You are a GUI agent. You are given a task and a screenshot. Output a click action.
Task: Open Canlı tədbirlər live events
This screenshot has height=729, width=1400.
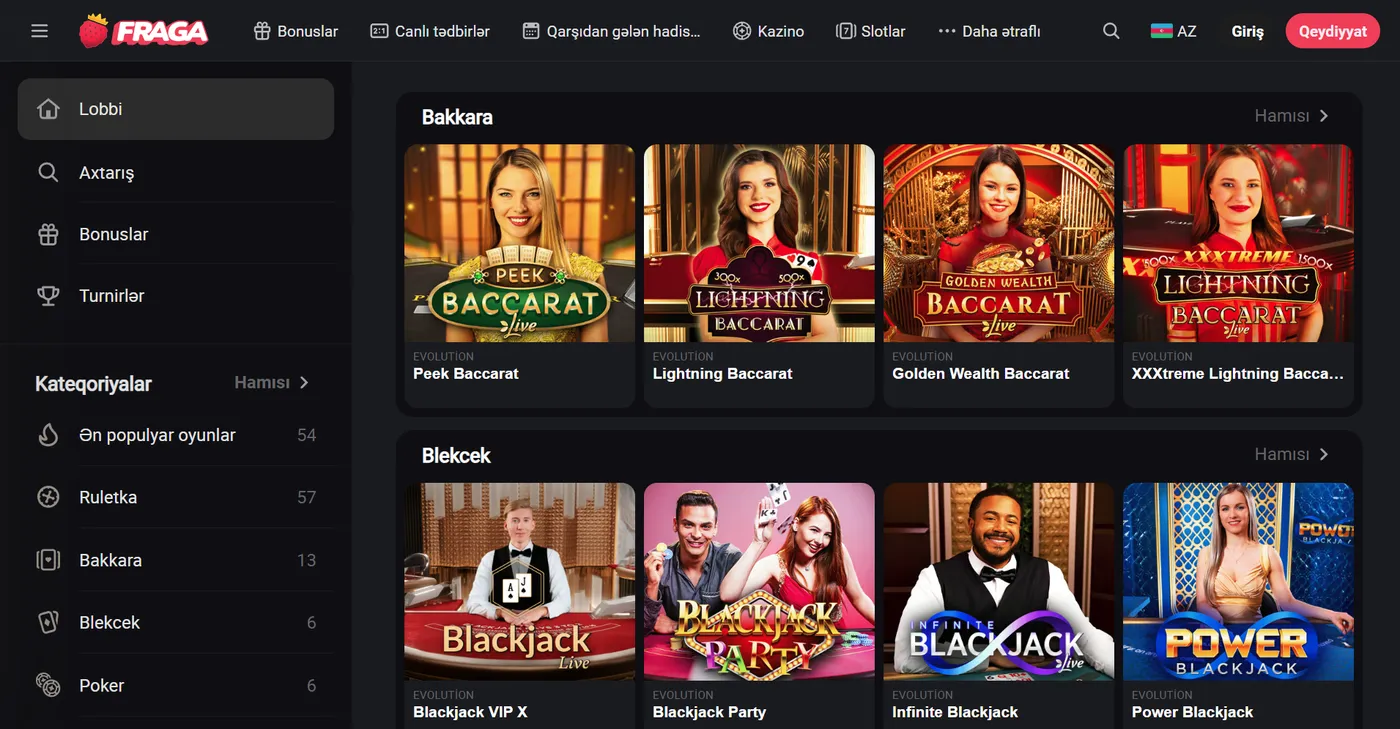pos(430,31)
